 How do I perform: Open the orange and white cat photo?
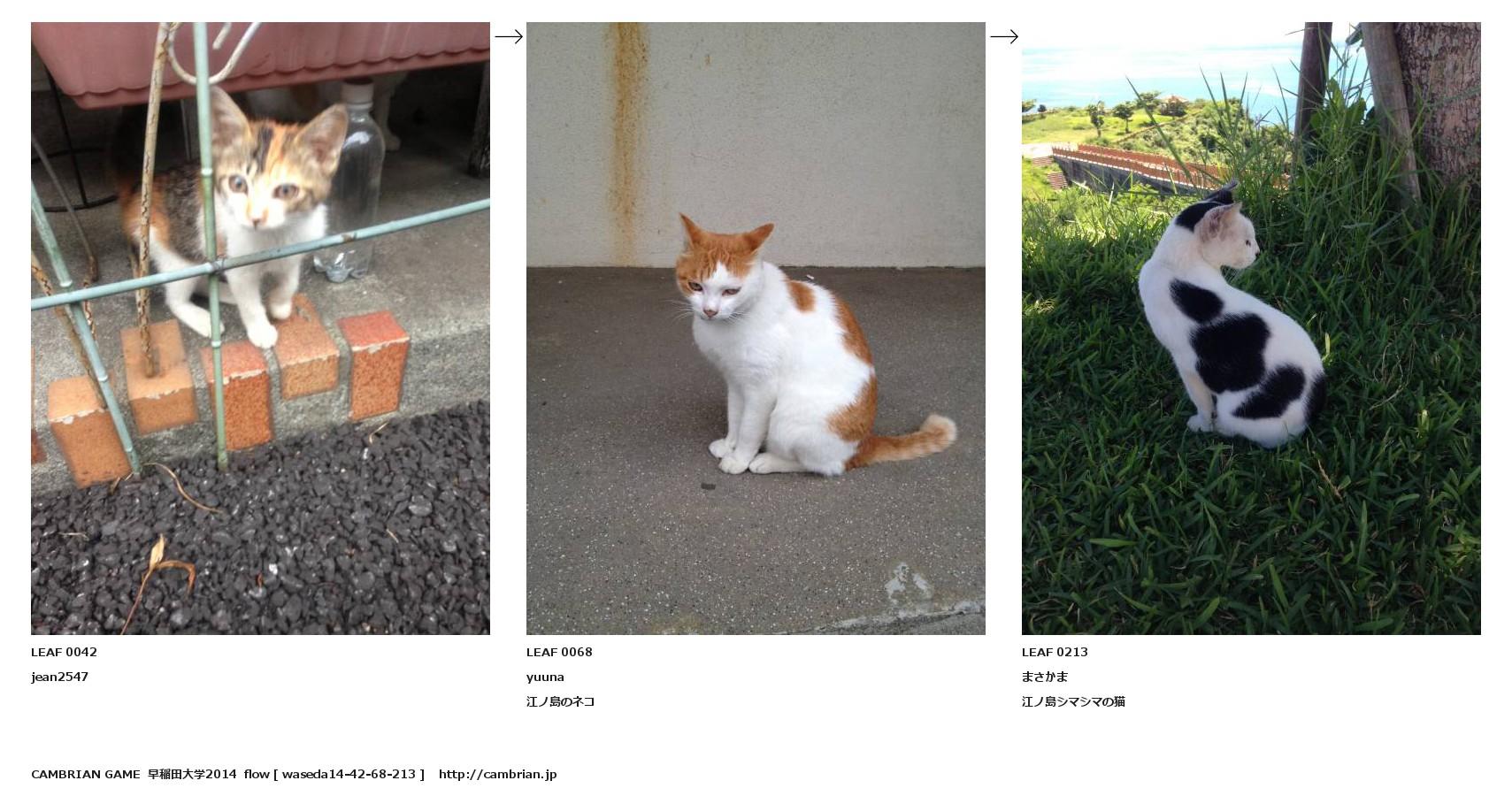[756, 328]
